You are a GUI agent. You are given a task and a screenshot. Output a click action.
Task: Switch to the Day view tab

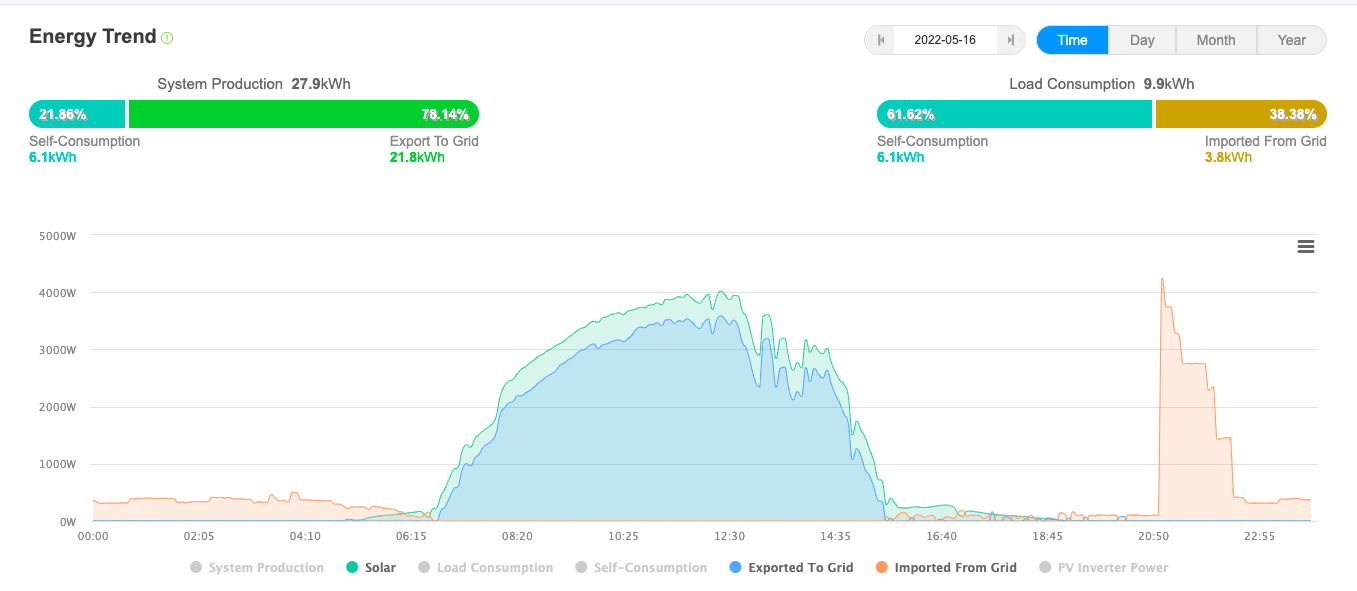pos(1142,40)
